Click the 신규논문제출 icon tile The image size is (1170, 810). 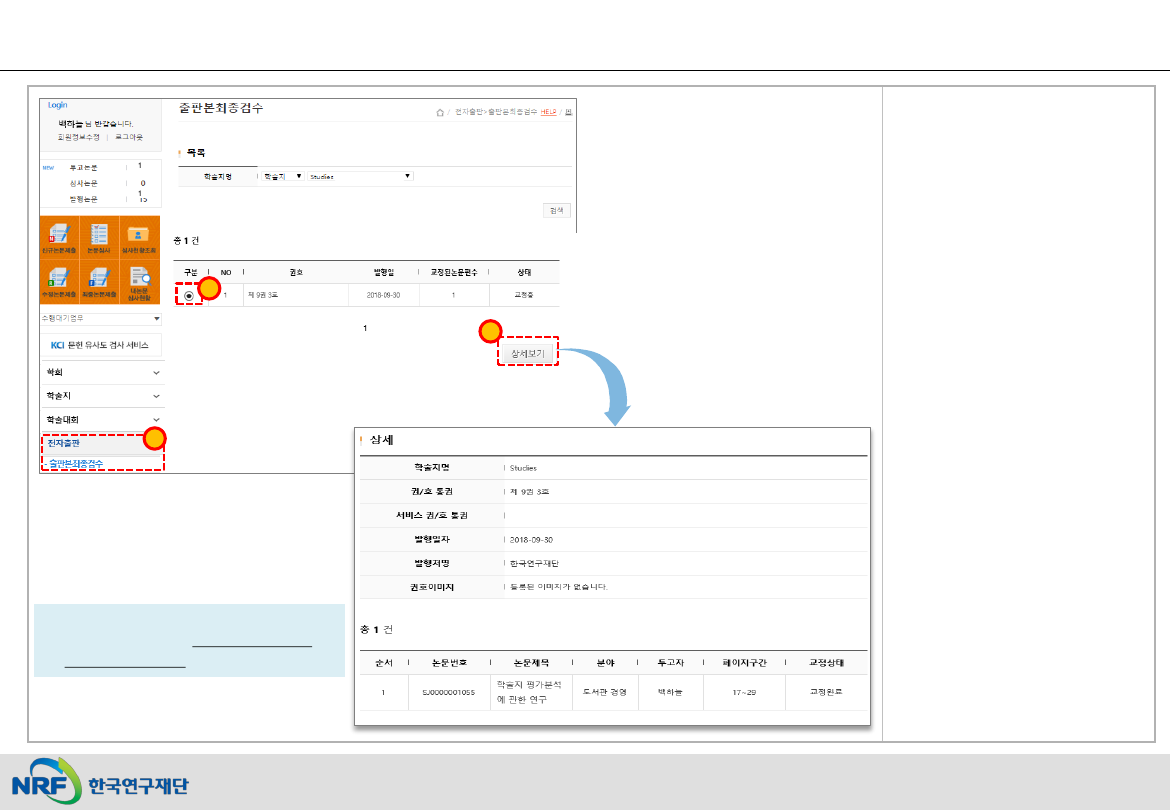click(59, 238)
